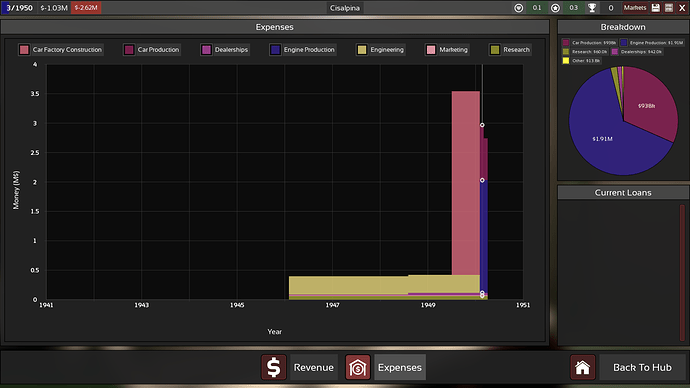This screenshot has width=690, height=388.
Task: Click the 3.5 y-axis label
Action: tap(35, 94)
